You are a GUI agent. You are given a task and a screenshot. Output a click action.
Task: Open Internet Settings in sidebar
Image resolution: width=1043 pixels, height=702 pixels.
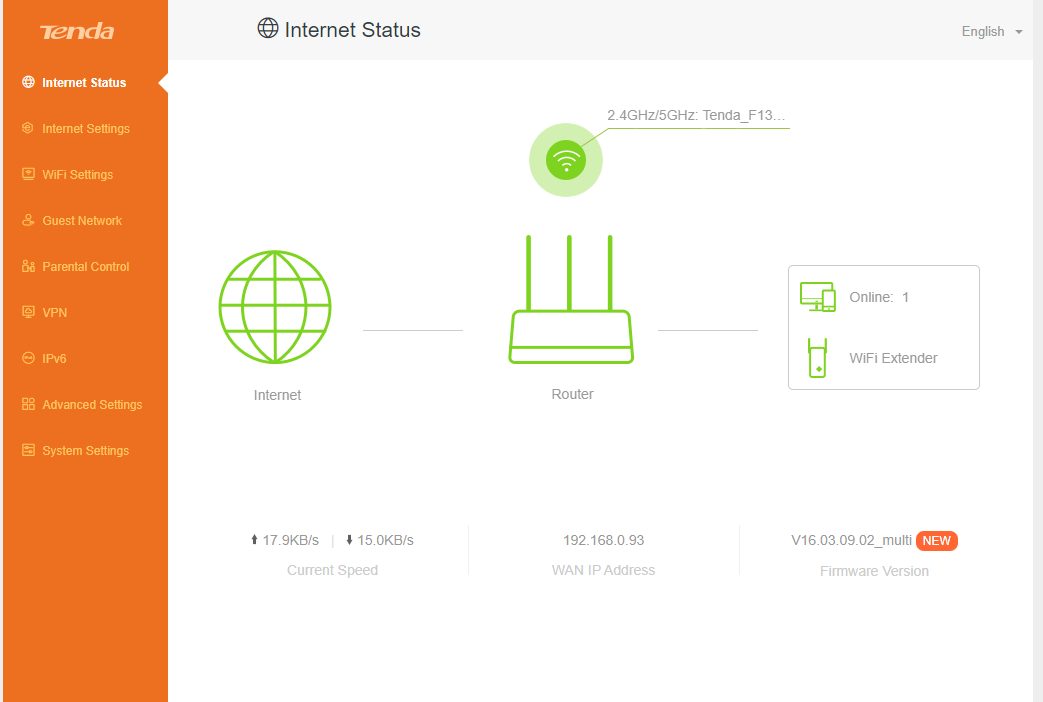pos(86,128)
